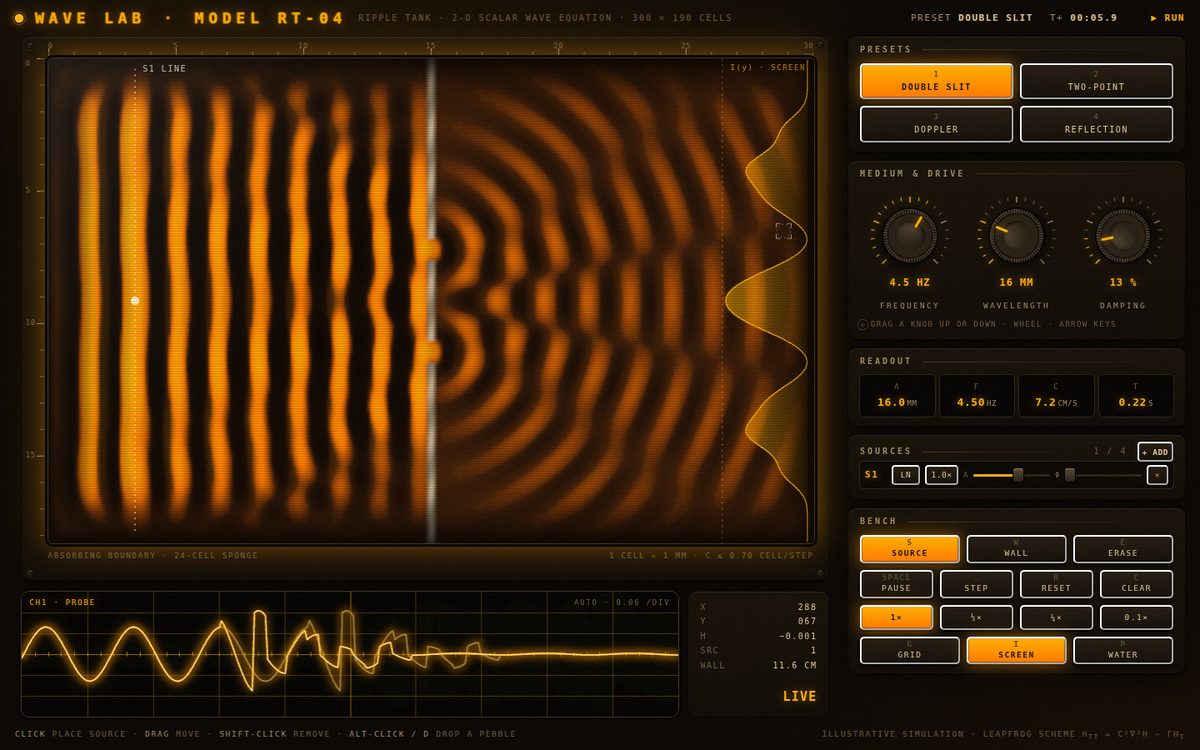Screen dimensions: 1200x750
Task: Click the probe Y value 067
Action: coord(807,621)
